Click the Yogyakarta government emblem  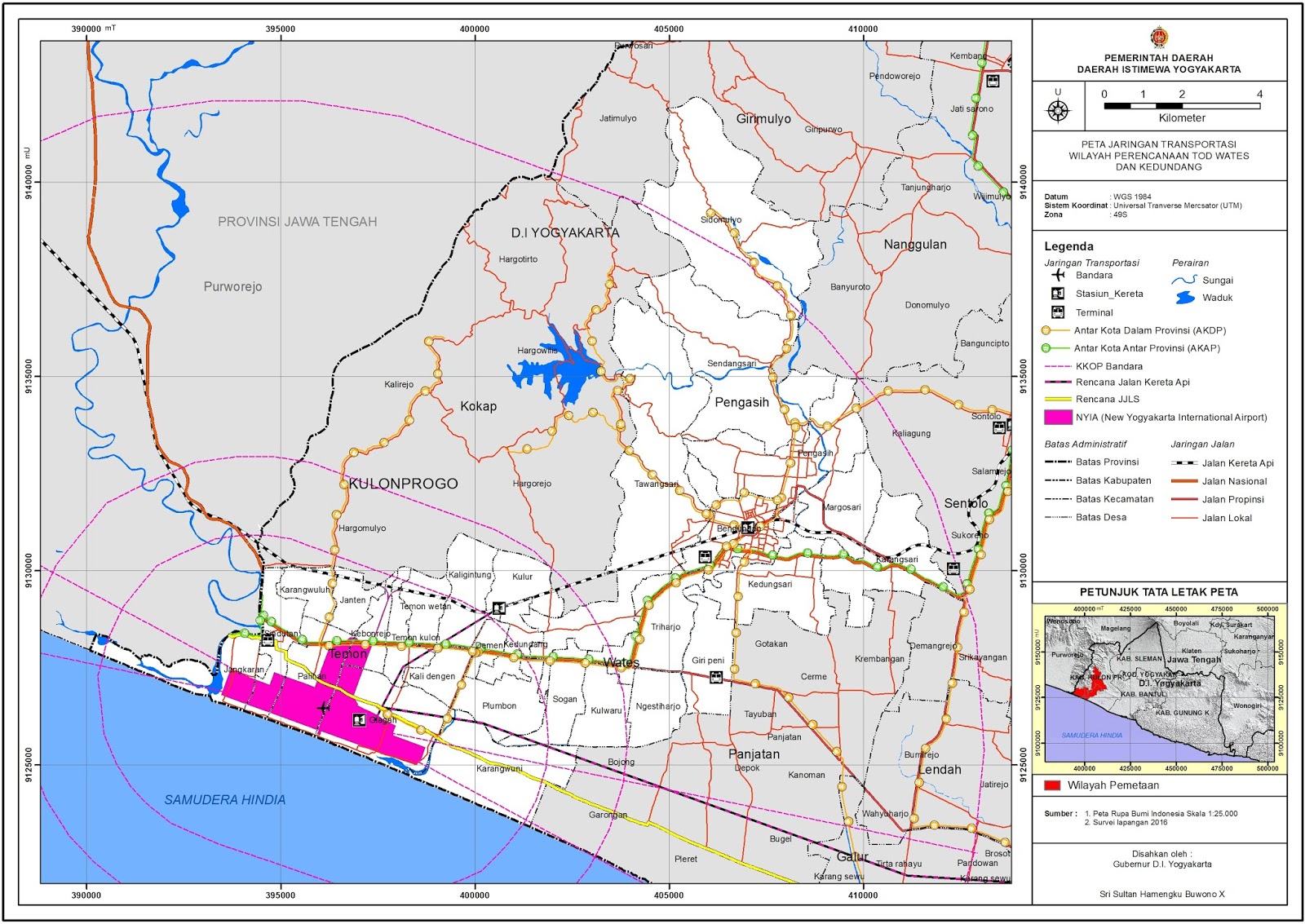(x=1158, y=38)
